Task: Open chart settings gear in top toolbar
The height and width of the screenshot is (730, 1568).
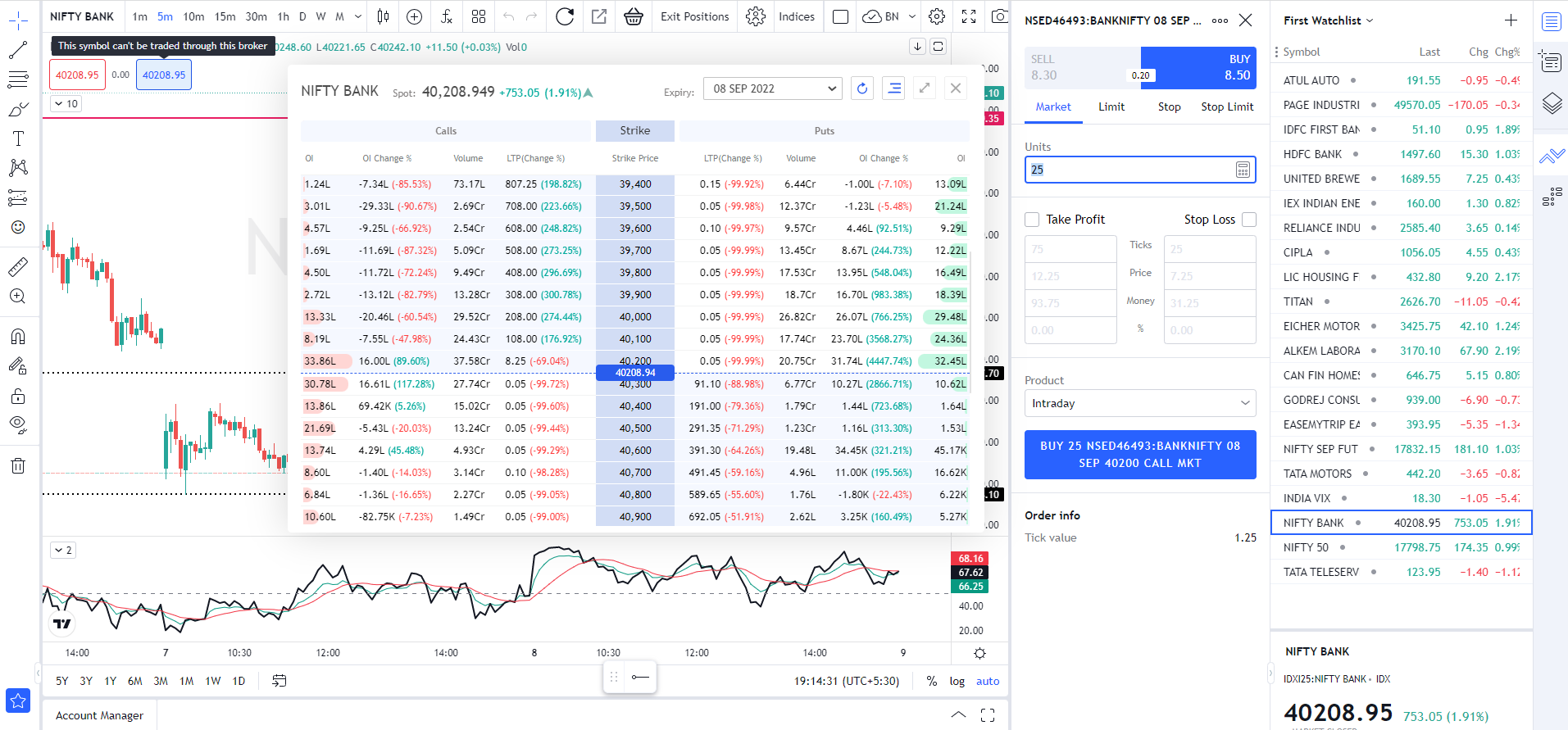Action: coord(937,16)
